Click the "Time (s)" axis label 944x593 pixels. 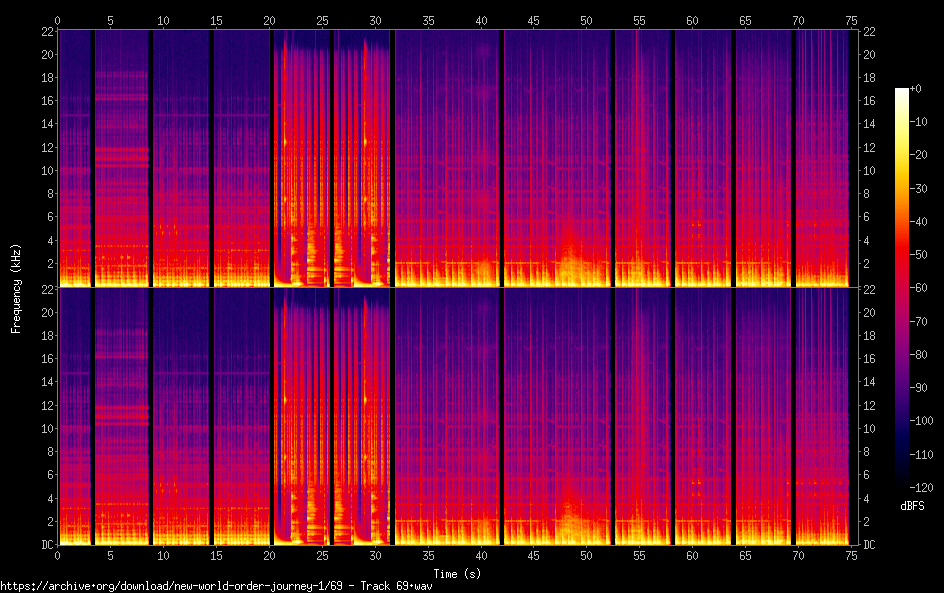(458, 573)
